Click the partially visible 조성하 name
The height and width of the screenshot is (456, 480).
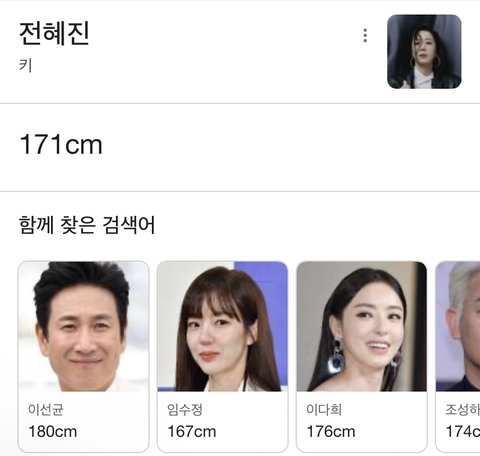click(463, 409)
